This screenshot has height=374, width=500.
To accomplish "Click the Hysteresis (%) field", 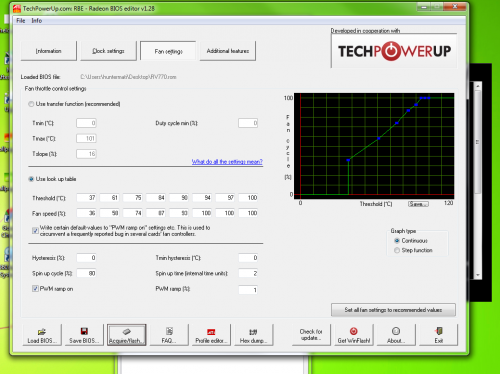I will (x=87, y=258).
